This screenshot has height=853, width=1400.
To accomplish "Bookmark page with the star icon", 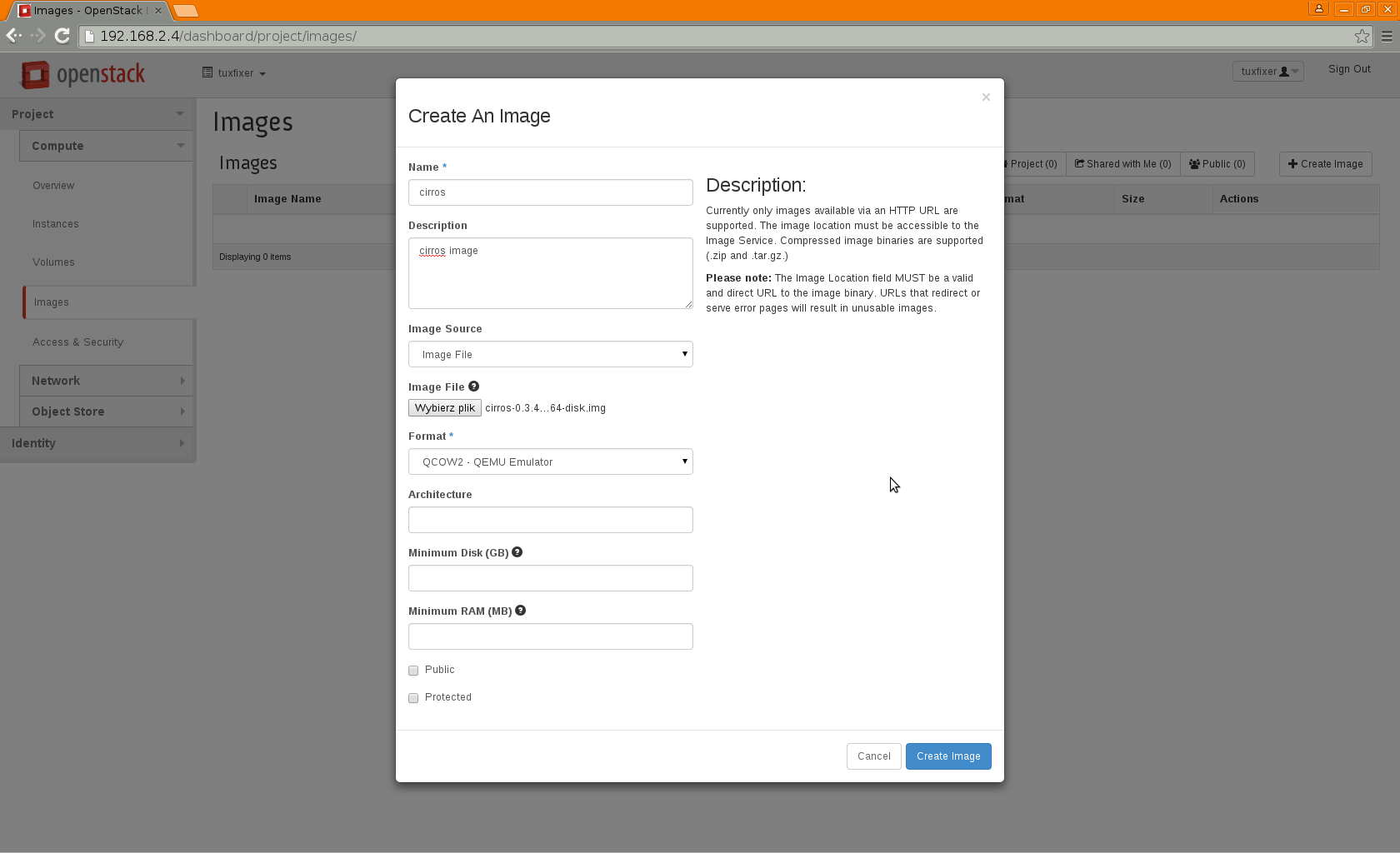I will click(1362, 36).
